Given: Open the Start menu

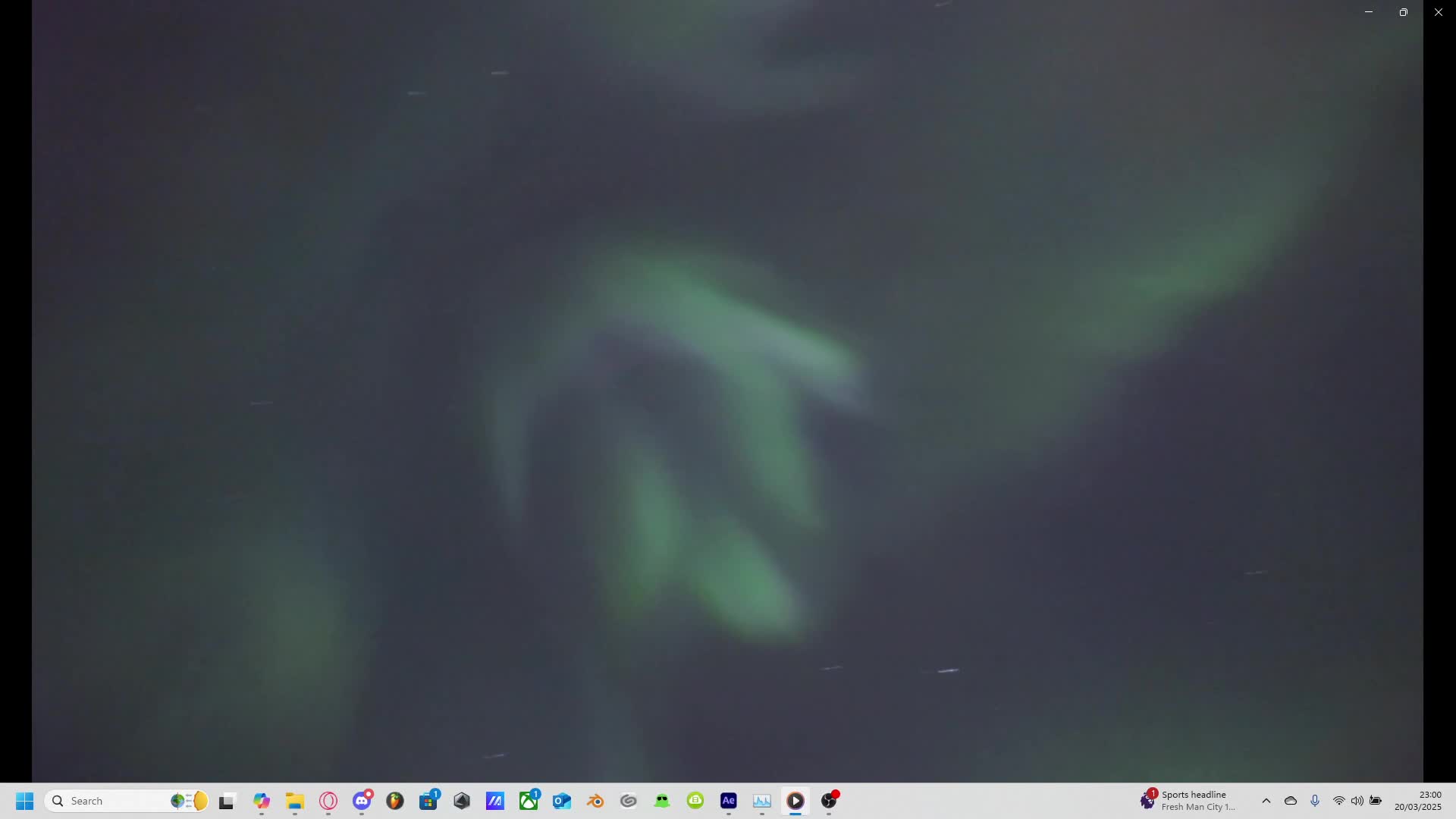Looking at the screenshot, I should 24,801.
